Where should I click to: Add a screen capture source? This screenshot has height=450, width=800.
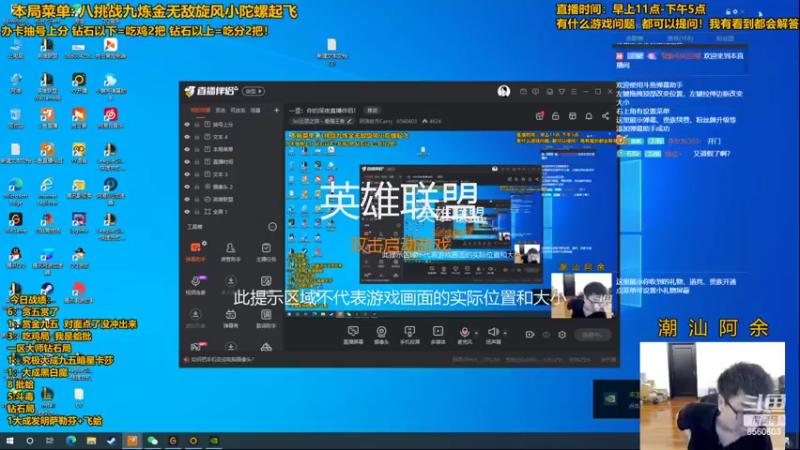(x=353, y=335)
